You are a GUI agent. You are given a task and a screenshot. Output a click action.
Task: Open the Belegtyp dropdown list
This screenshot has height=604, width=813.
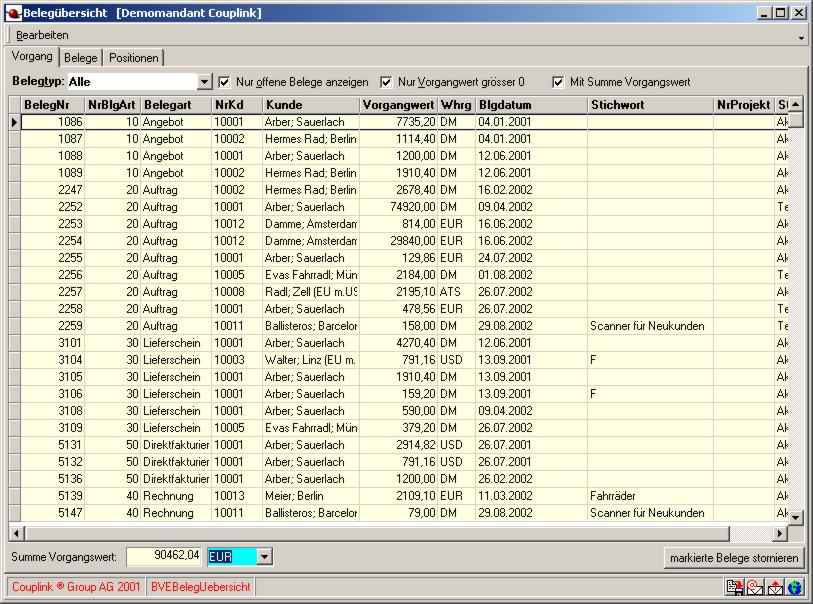pyautogui.click(x=205, y=82)
